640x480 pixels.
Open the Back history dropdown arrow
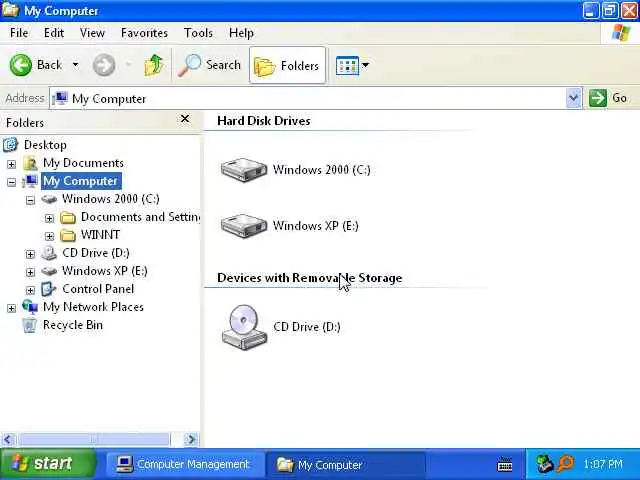76,65
